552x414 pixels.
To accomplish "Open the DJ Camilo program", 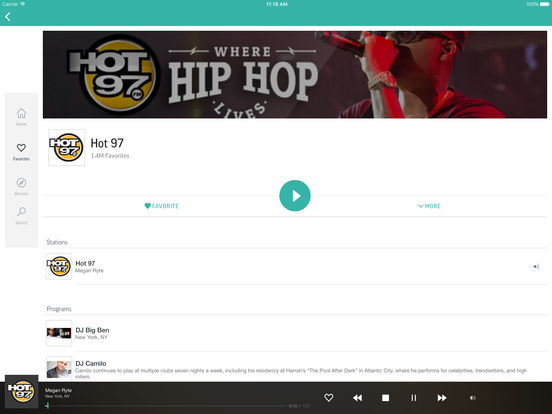I will (296, 369).
